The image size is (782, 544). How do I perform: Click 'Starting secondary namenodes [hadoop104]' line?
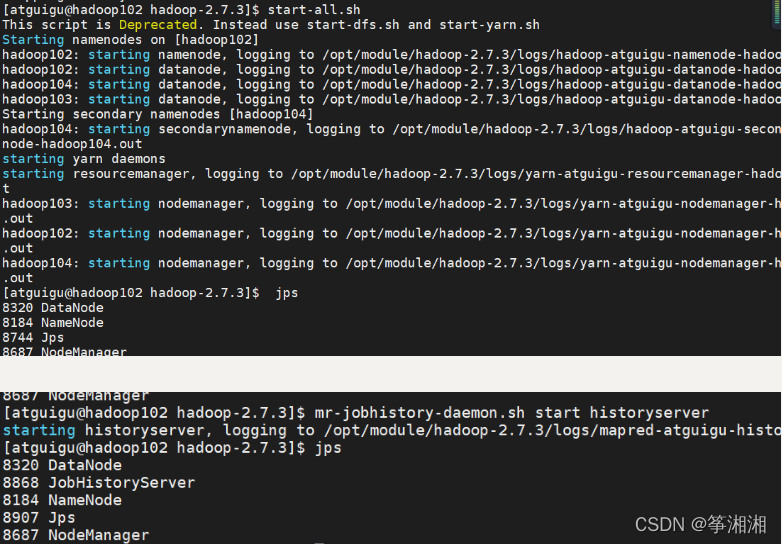[158, 114]
